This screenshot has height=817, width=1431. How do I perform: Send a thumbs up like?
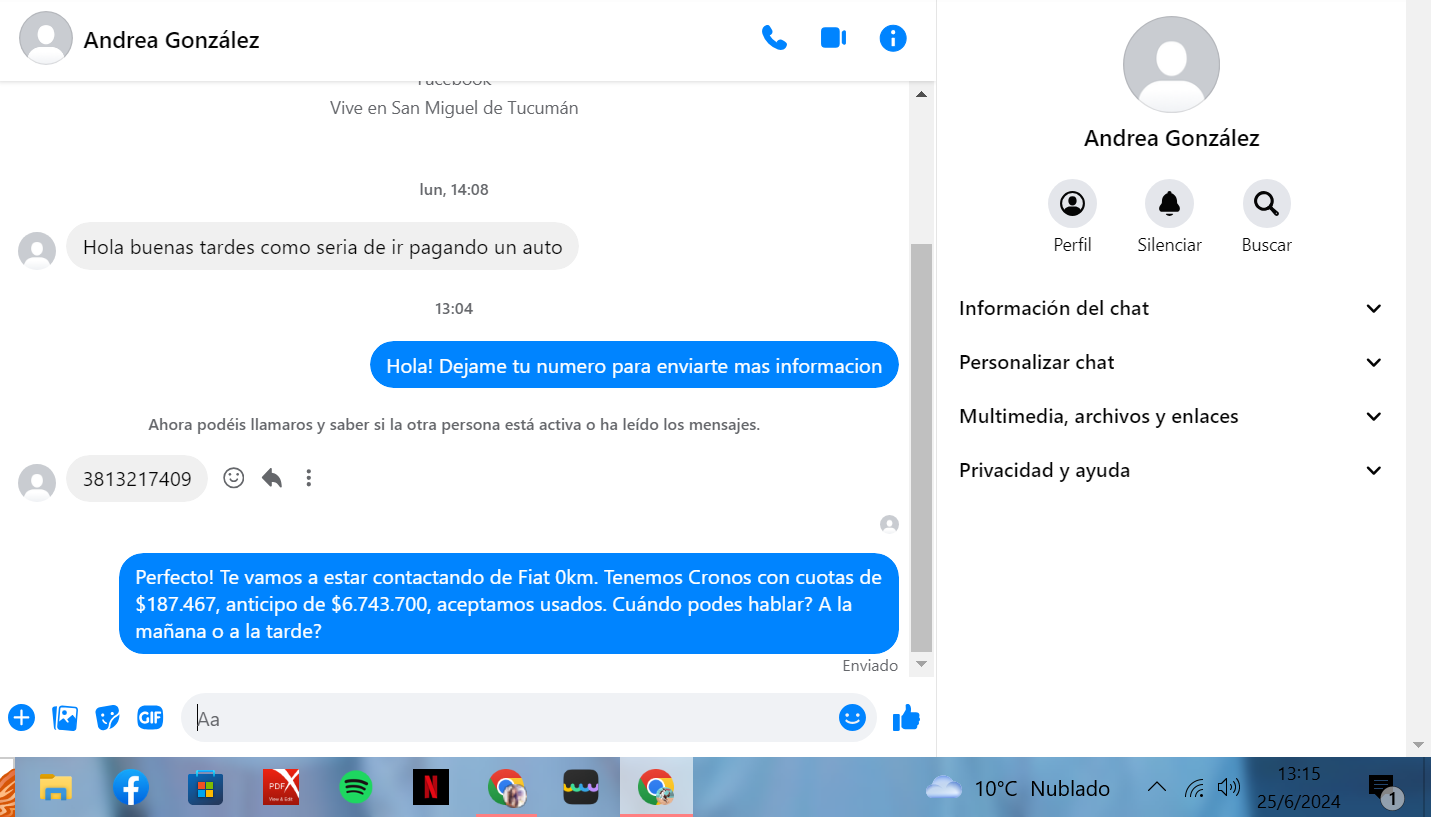point(906,717)
